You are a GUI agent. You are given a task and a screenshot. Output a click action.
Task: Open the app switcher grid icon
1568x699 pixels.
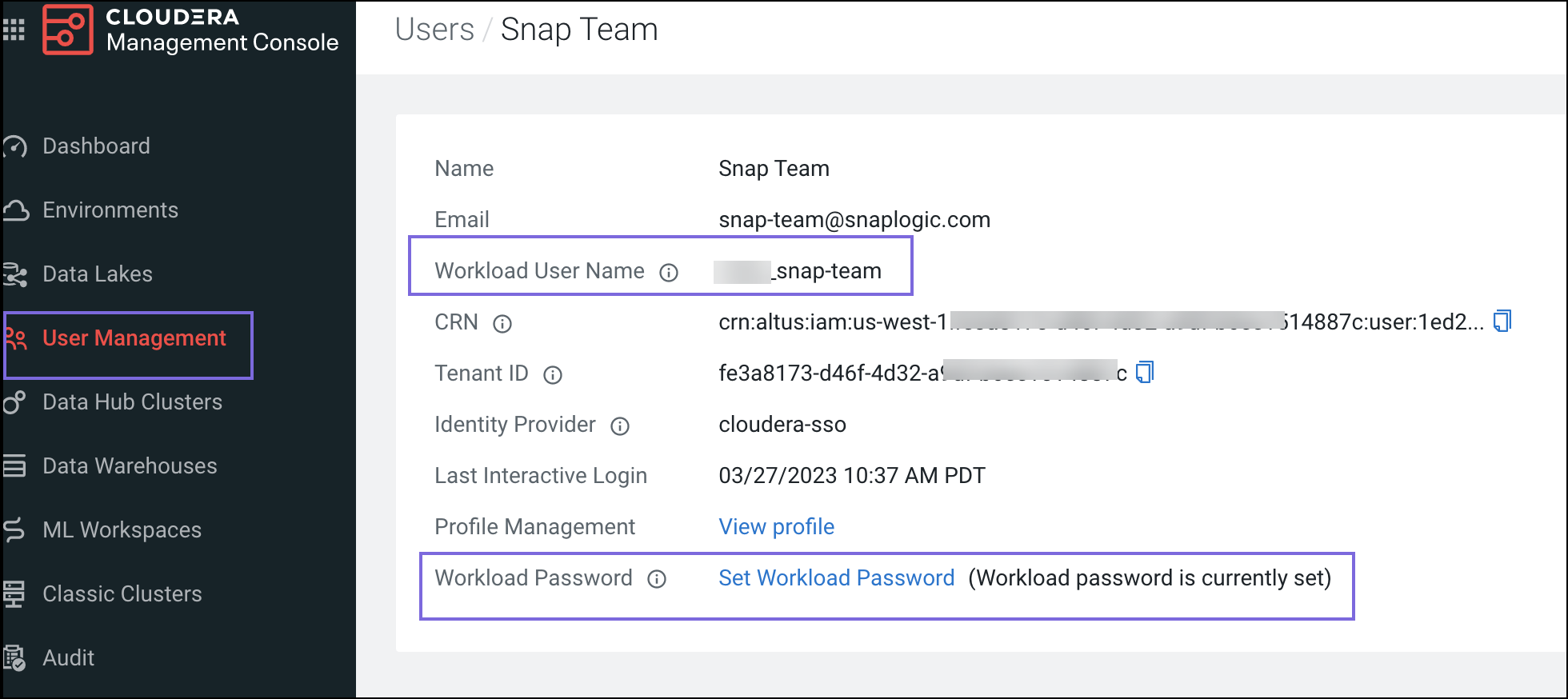[14, 30]
